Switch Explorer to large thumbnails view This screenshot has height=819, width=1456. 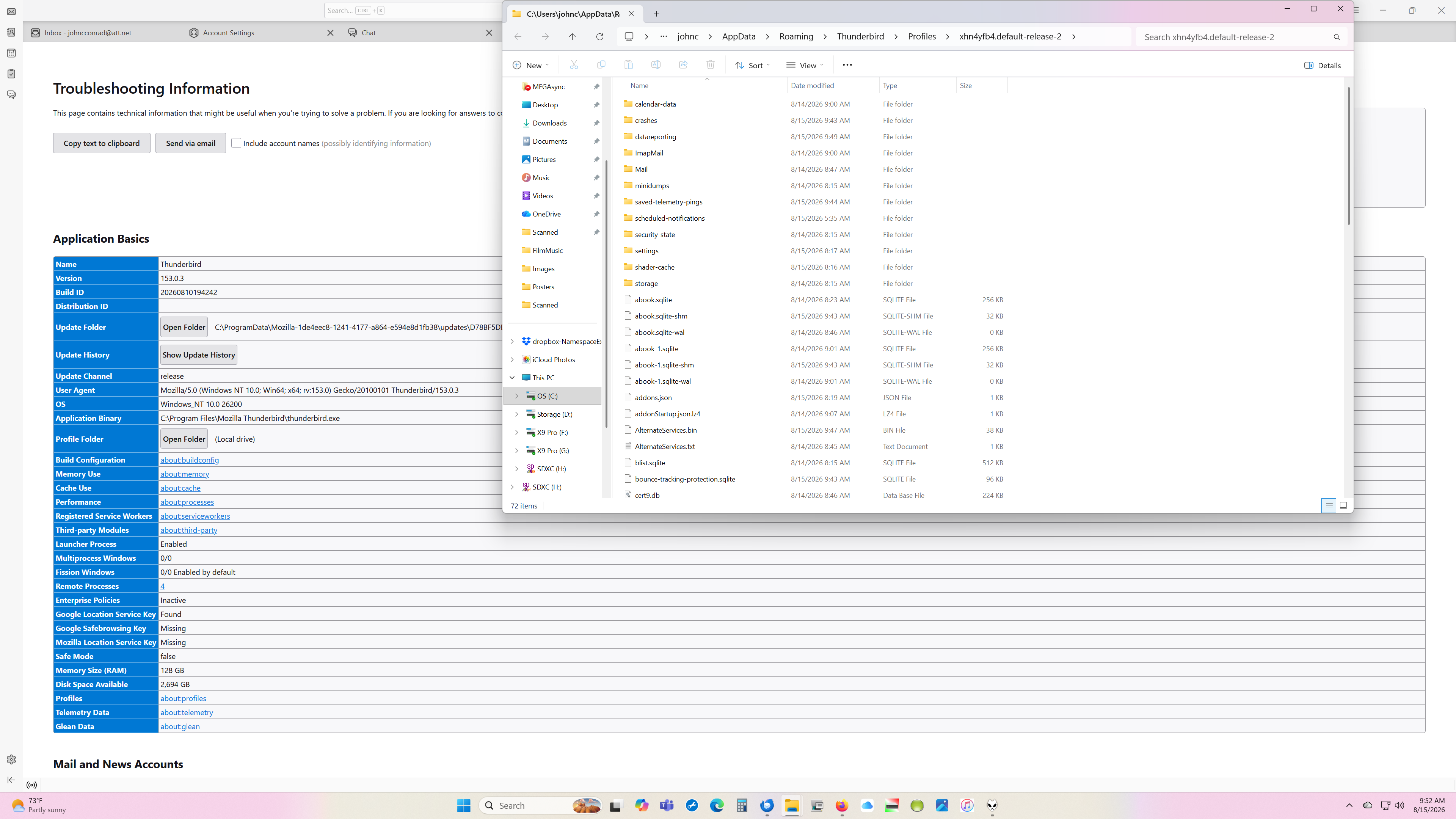(1343, 506)
